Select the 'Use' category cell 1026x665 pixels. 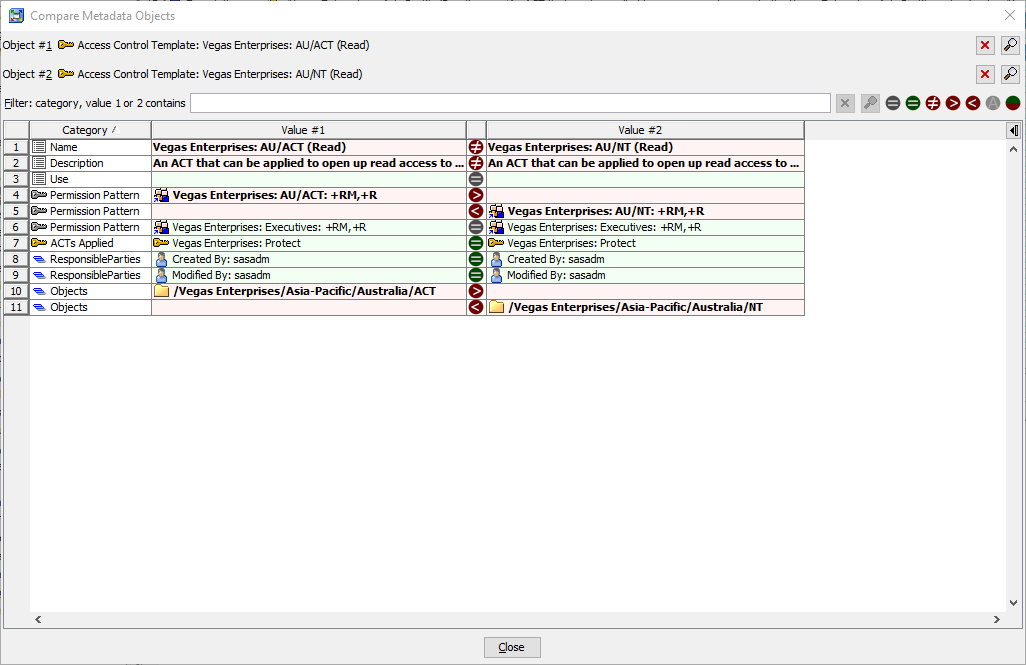click(x=90, y=179)
